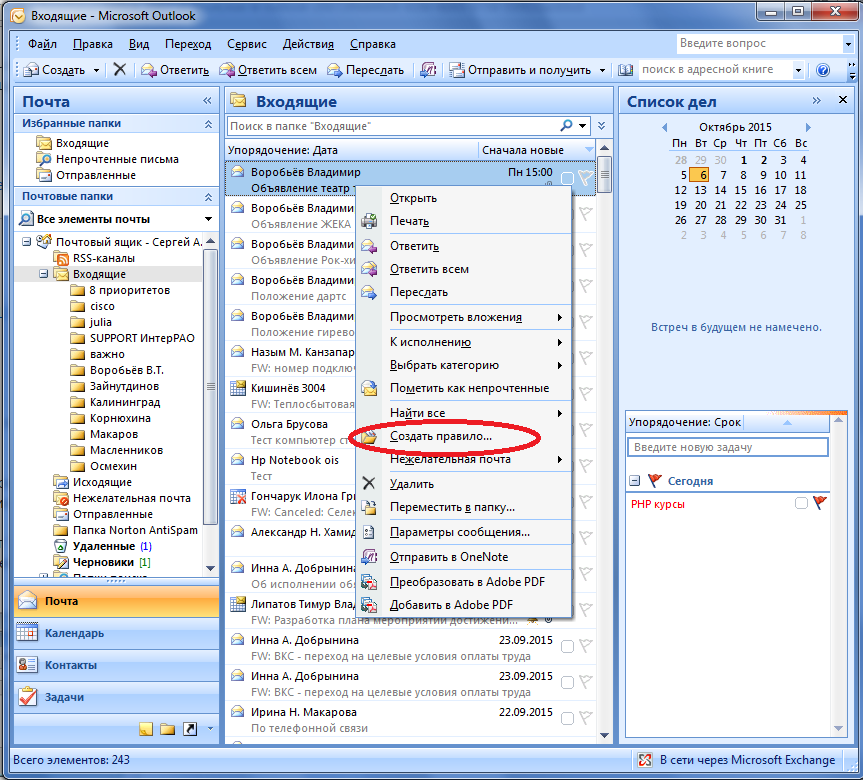The height and width of the screenshot is (780, 863).
Task: Open the Нежелательная почта submenu in the context menu
Action: (x=463, y=459)
